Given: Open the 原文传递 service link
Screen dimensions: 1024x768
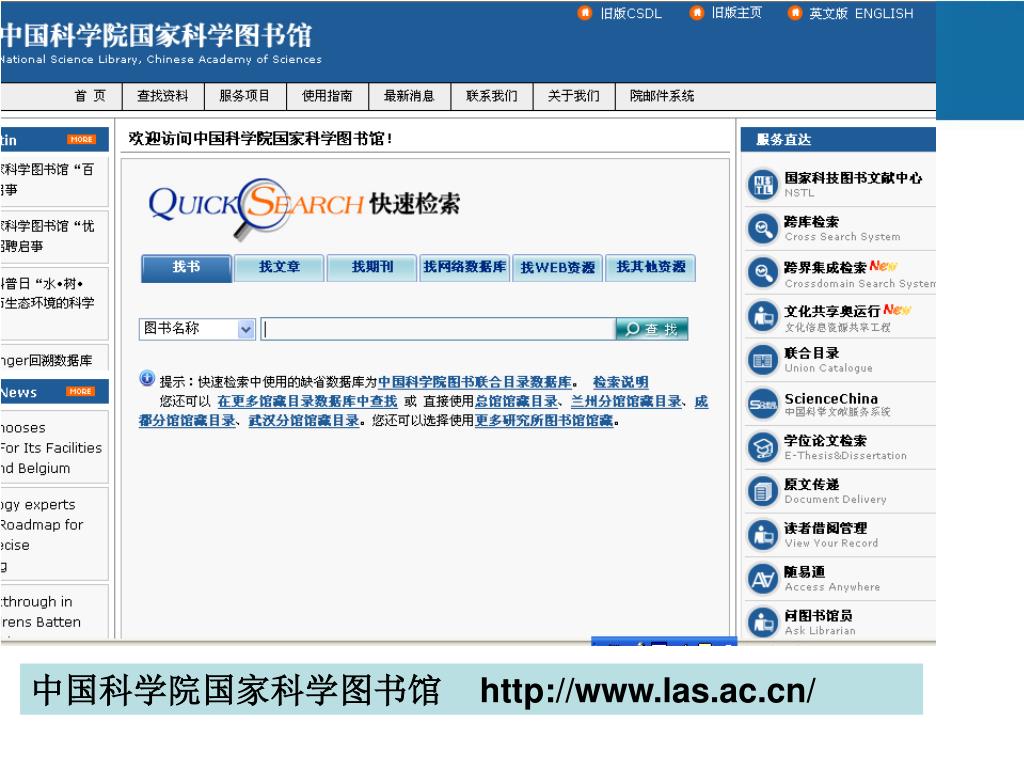Looking at the screenshot, I should 811,485.
